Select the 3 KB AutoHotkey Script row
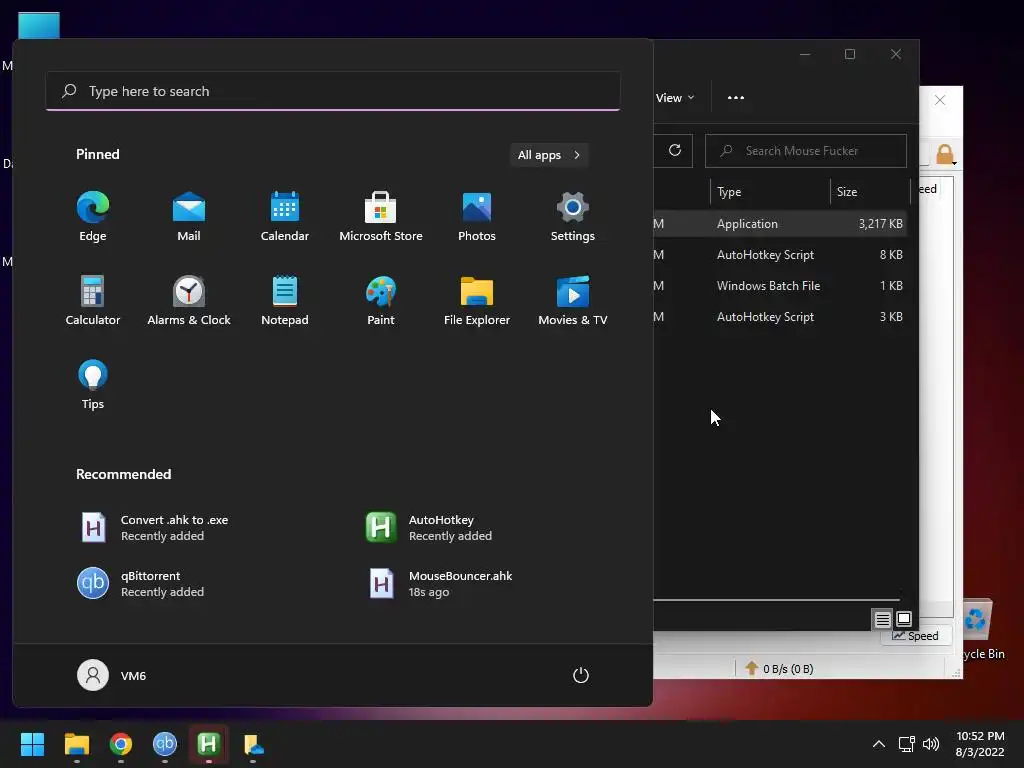The image size is (1024, 768). tap(780, 317)
